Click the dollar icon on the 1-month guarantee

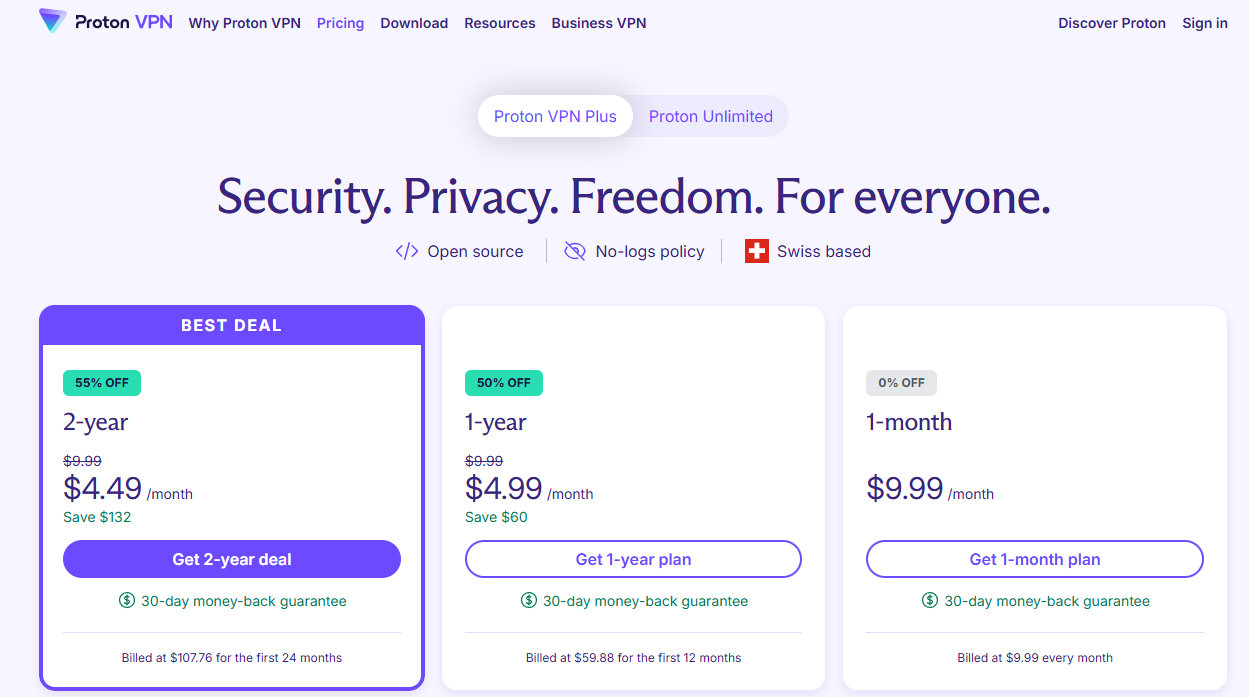click(930, 601)
